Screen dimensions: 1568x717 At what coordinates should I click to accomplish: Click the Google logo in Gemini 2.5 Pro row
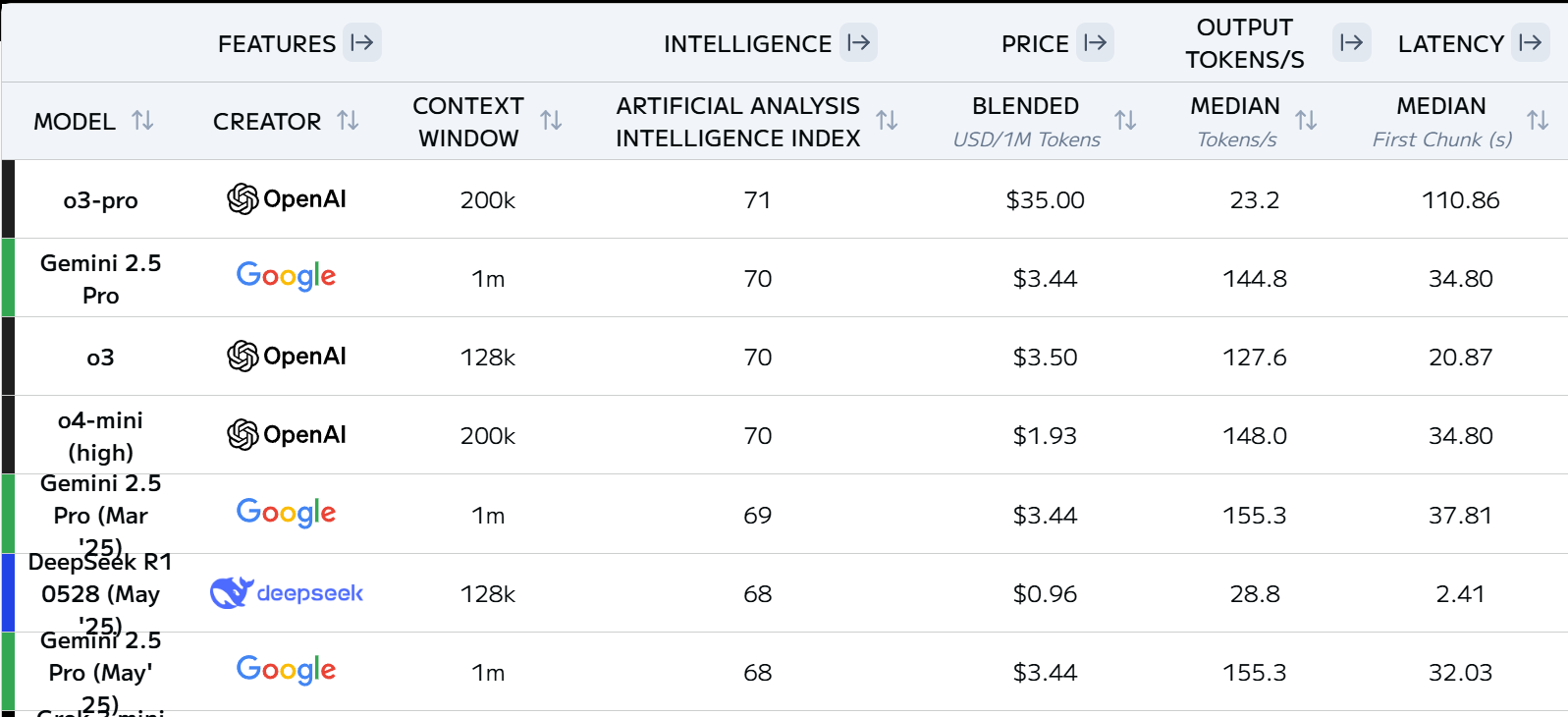coord(287,277)
